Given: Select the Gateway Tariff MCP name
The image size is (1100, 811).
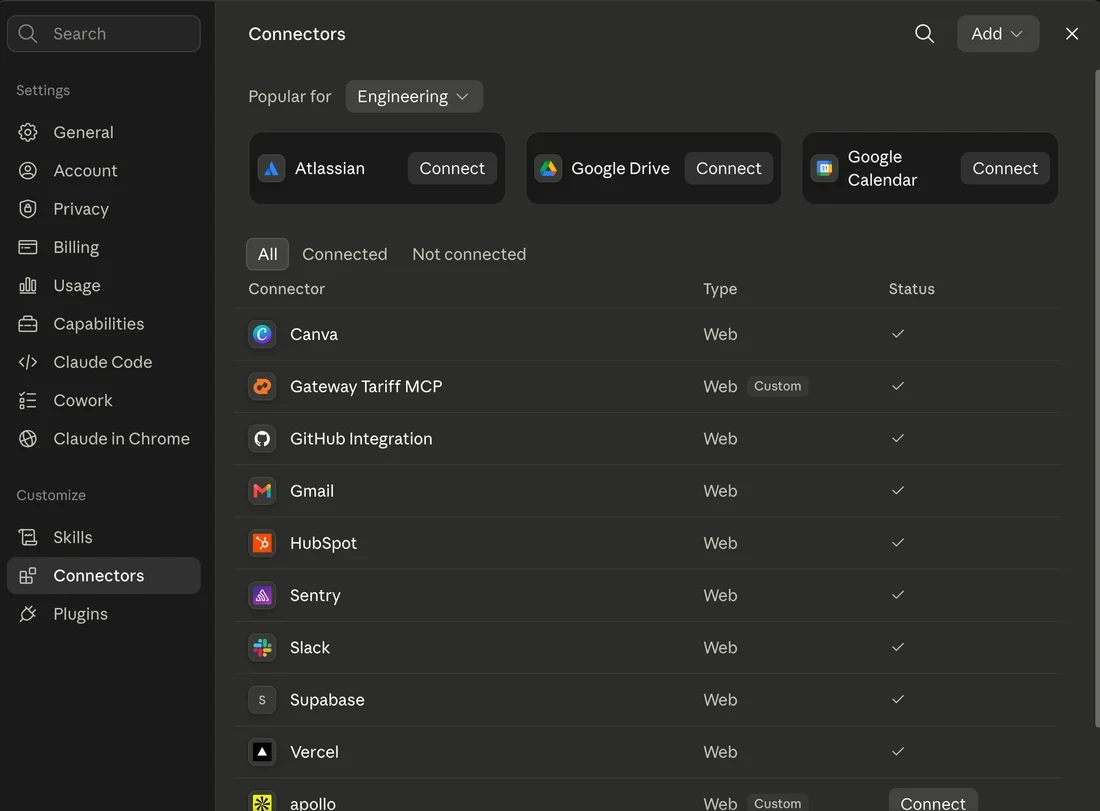Looking at the screenshot, I should 366,387.
